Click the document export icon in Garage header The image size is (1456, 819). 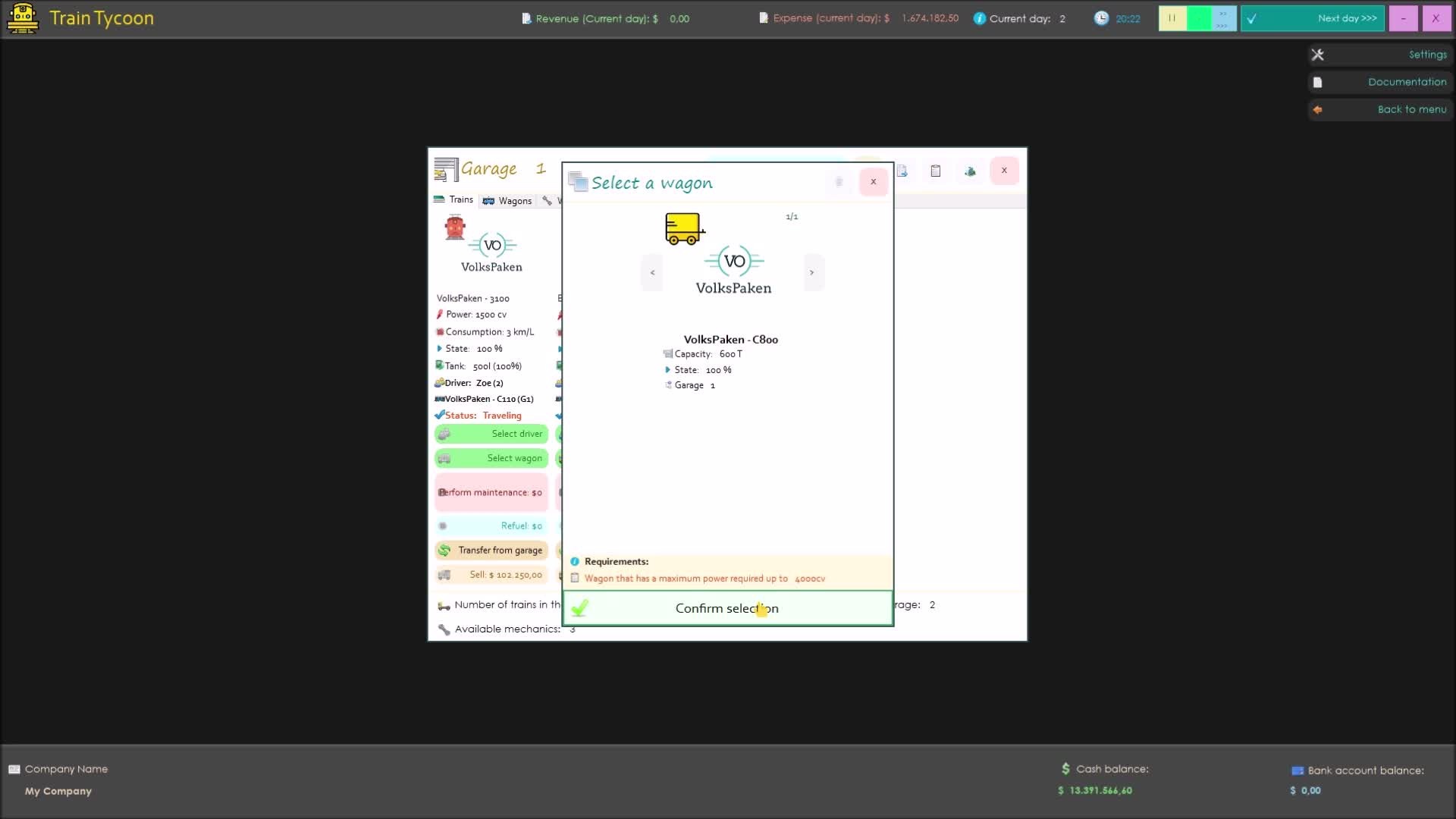point(902,171)
